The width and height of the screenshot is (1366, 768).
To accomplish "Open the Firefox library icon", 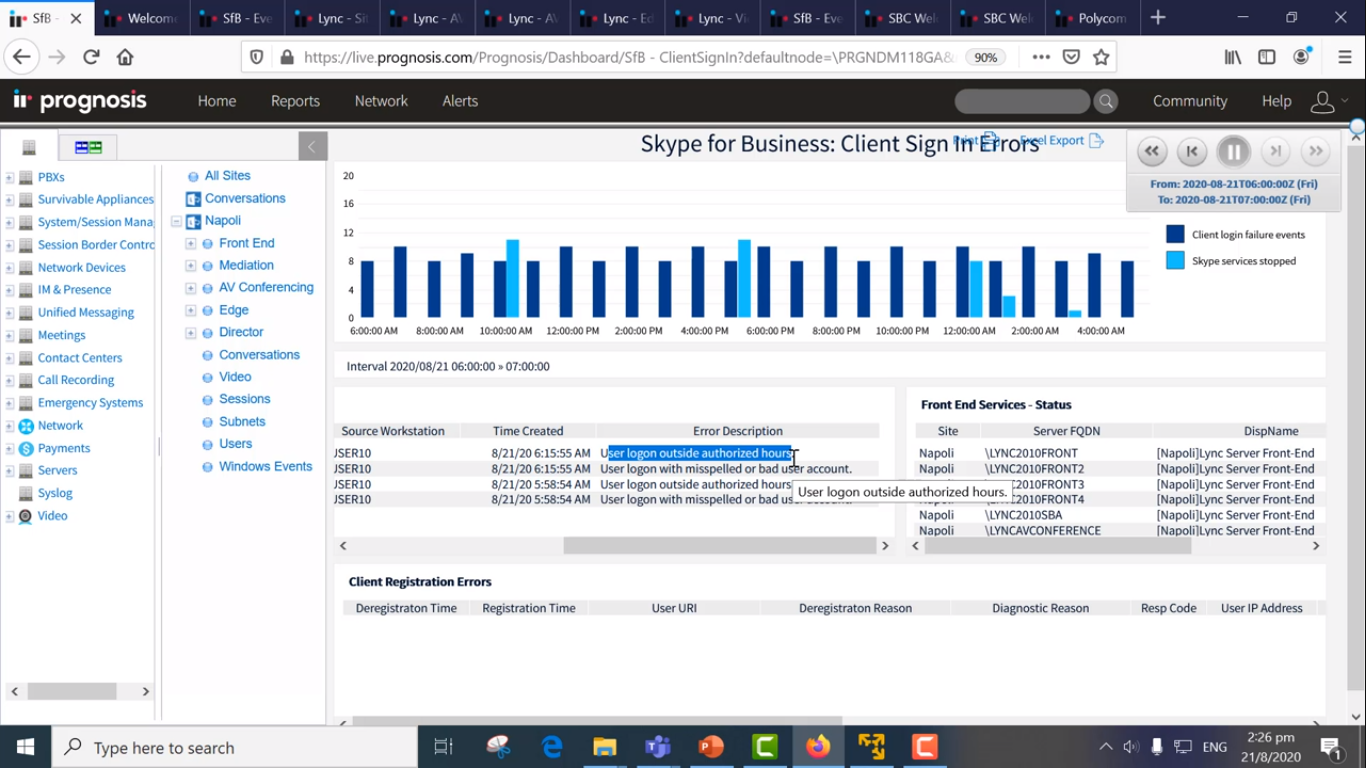I will (1233, 57).
